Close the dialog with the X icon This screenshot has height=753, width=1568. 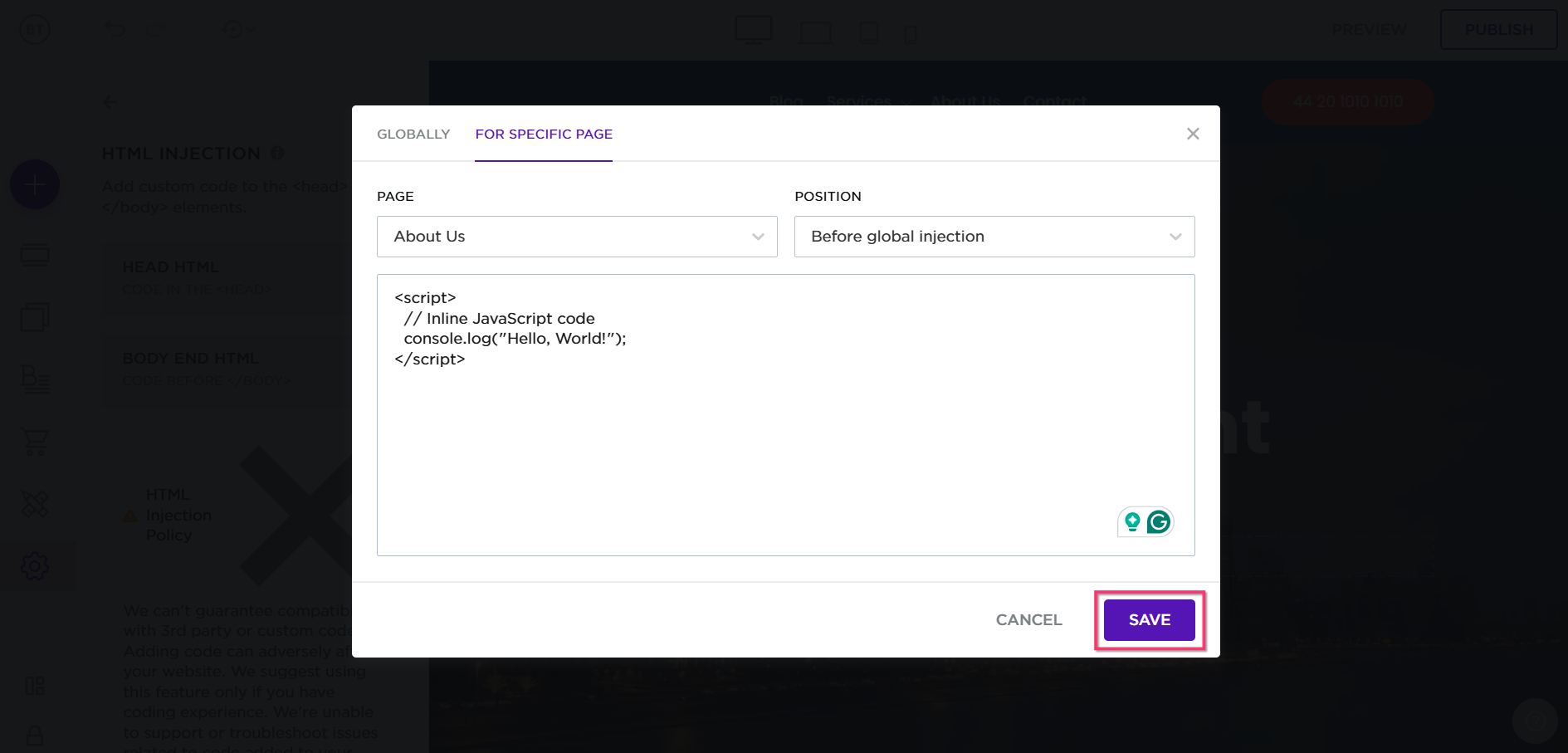tap(1193, 134)
